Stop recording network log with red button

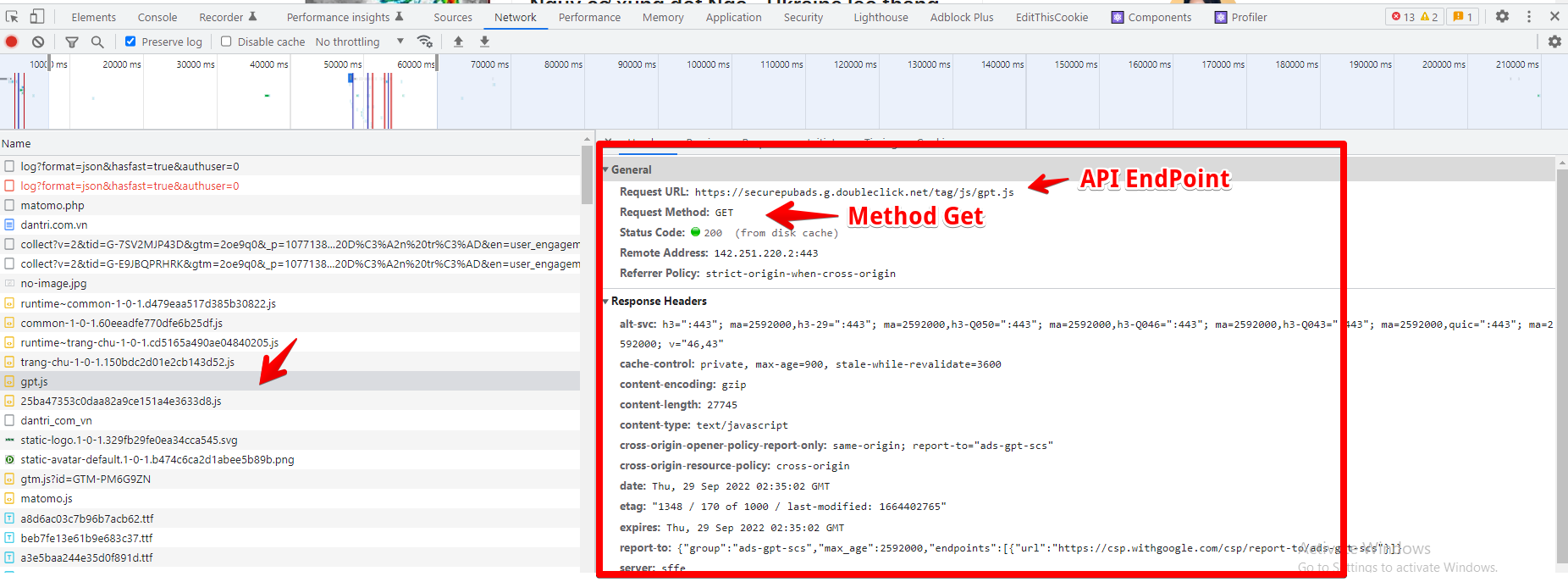tap(12, 42)
